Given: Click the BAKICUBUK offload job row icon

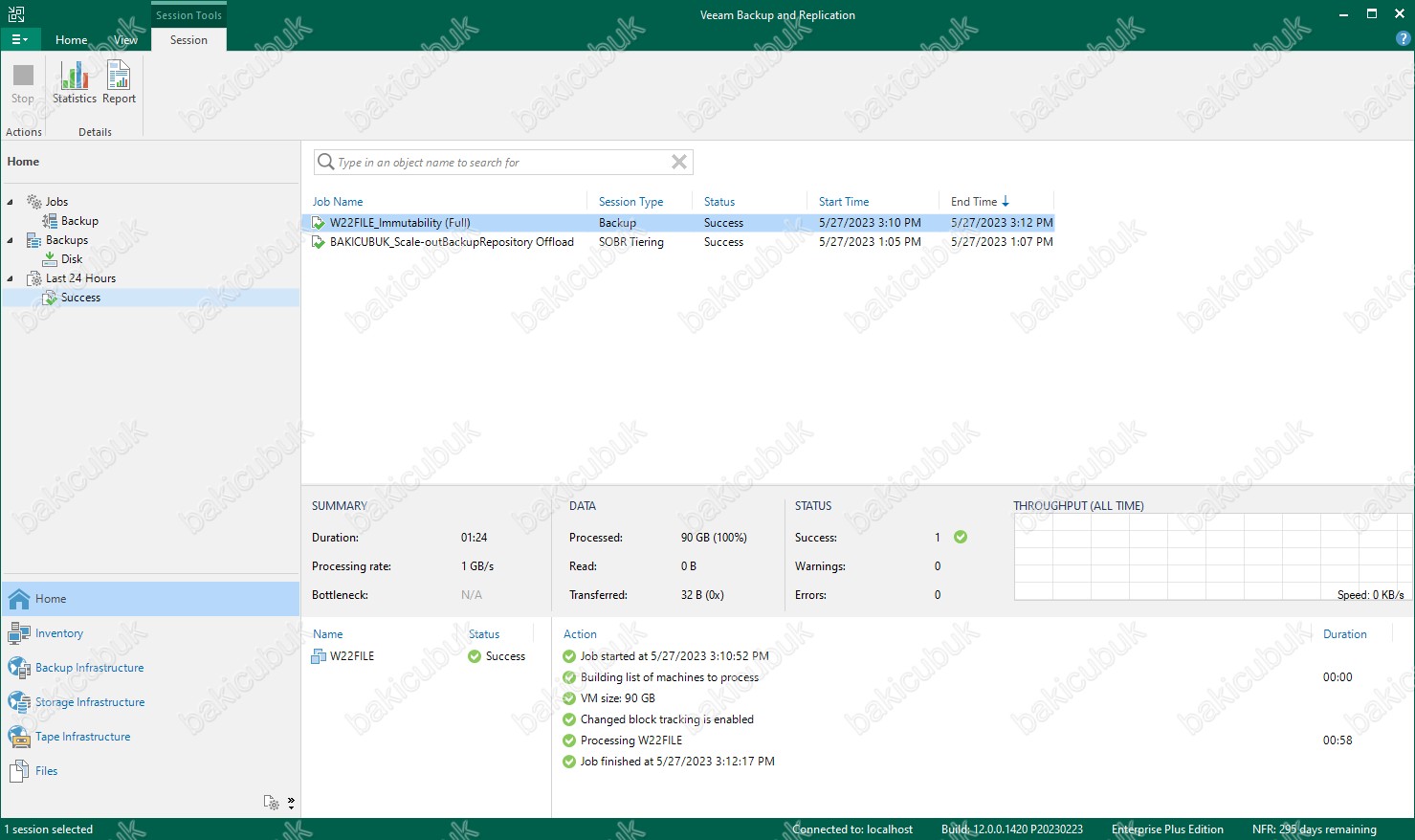Looking at the screenshot, I should [319, 242].
